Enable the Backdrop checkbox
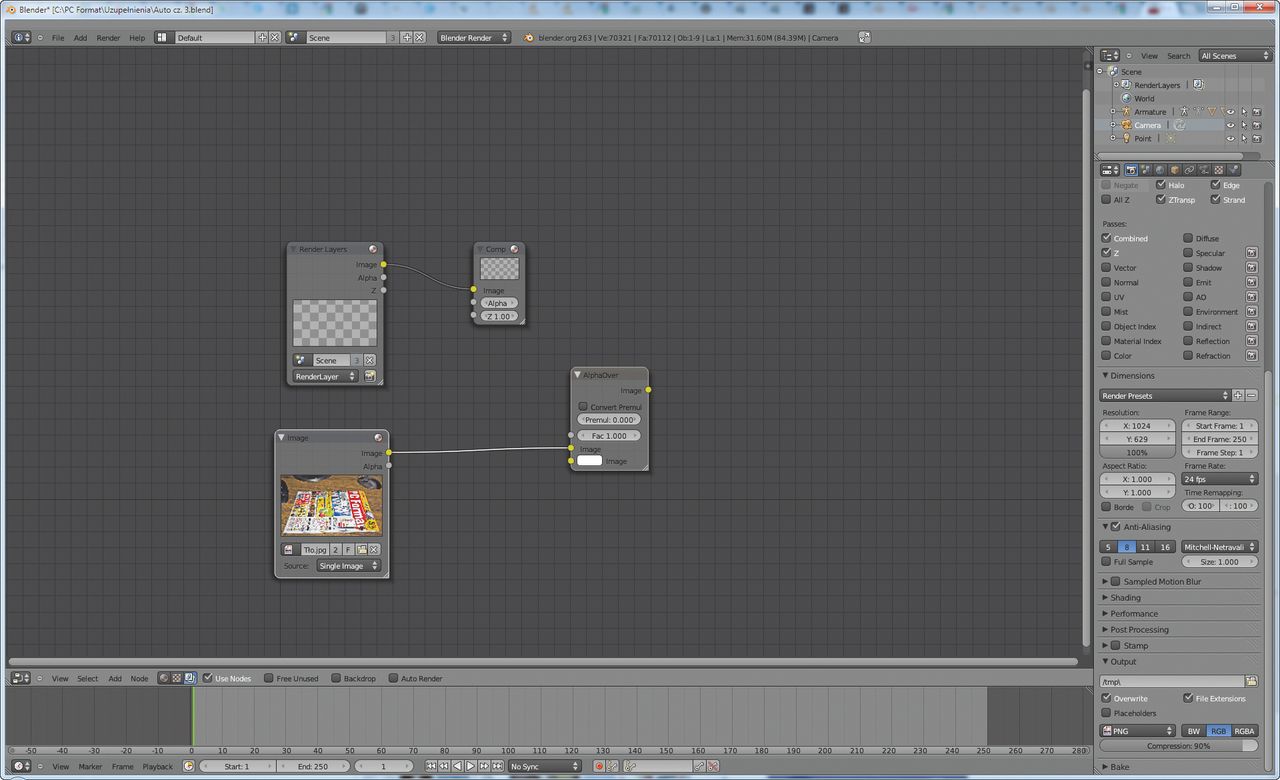 click(336, 678)
